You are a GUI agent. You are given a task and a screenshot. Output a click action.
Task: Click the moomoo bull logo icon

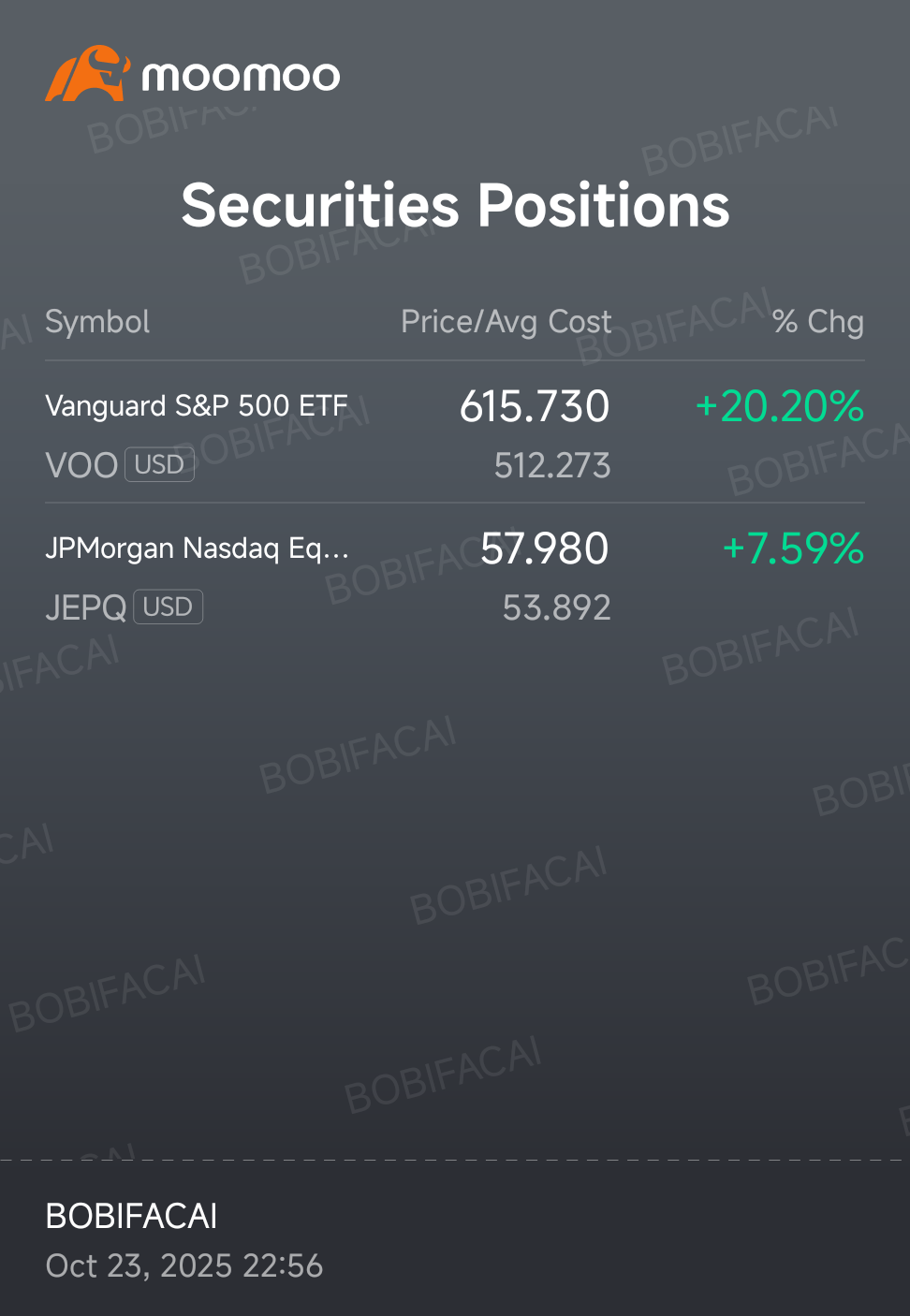(87, 73)
